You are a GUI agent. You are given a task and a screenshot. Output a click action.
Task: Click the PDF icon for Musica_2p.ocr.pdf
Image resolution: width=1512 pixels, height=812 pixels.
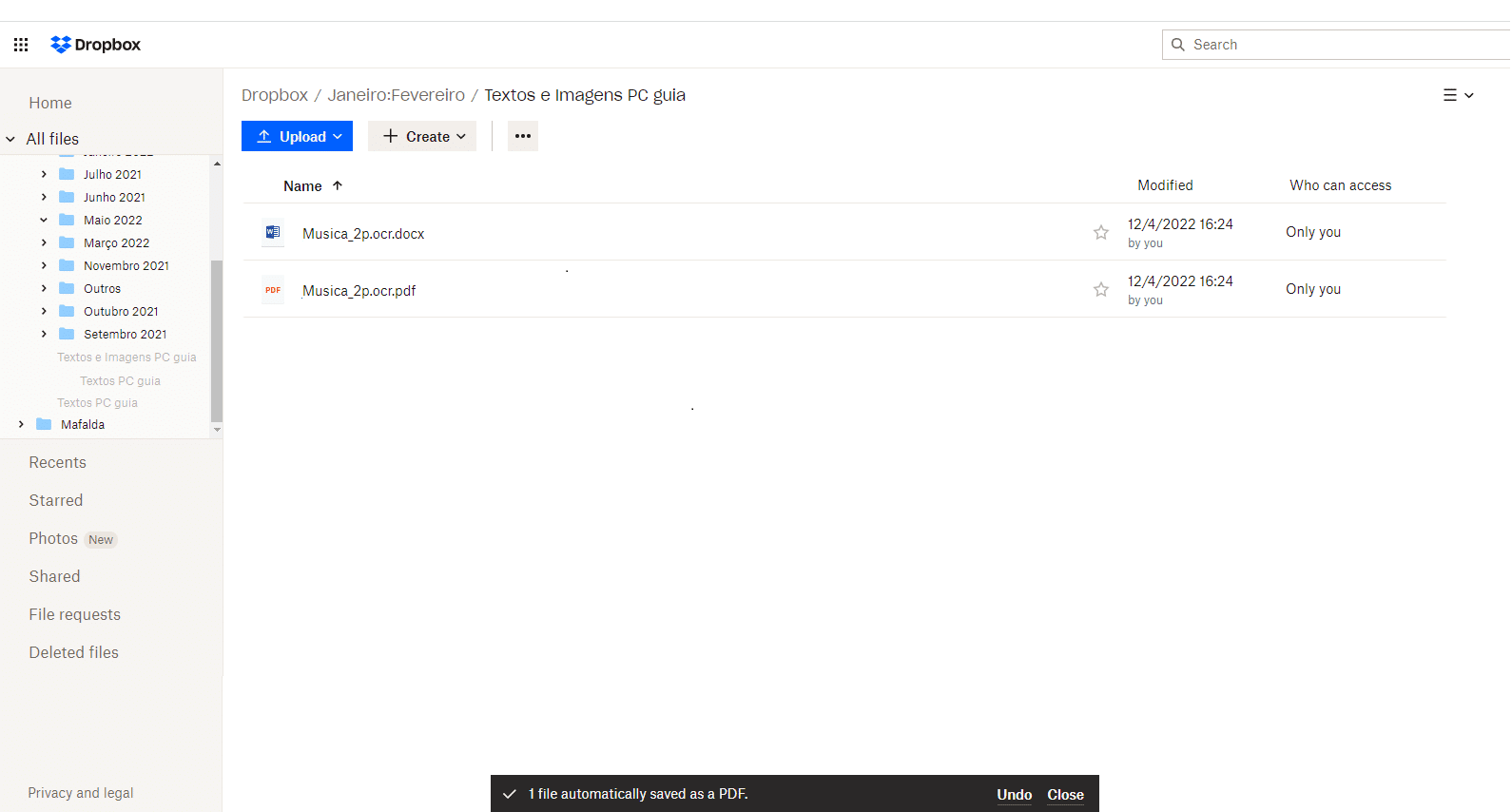click(x=273, y=289)
